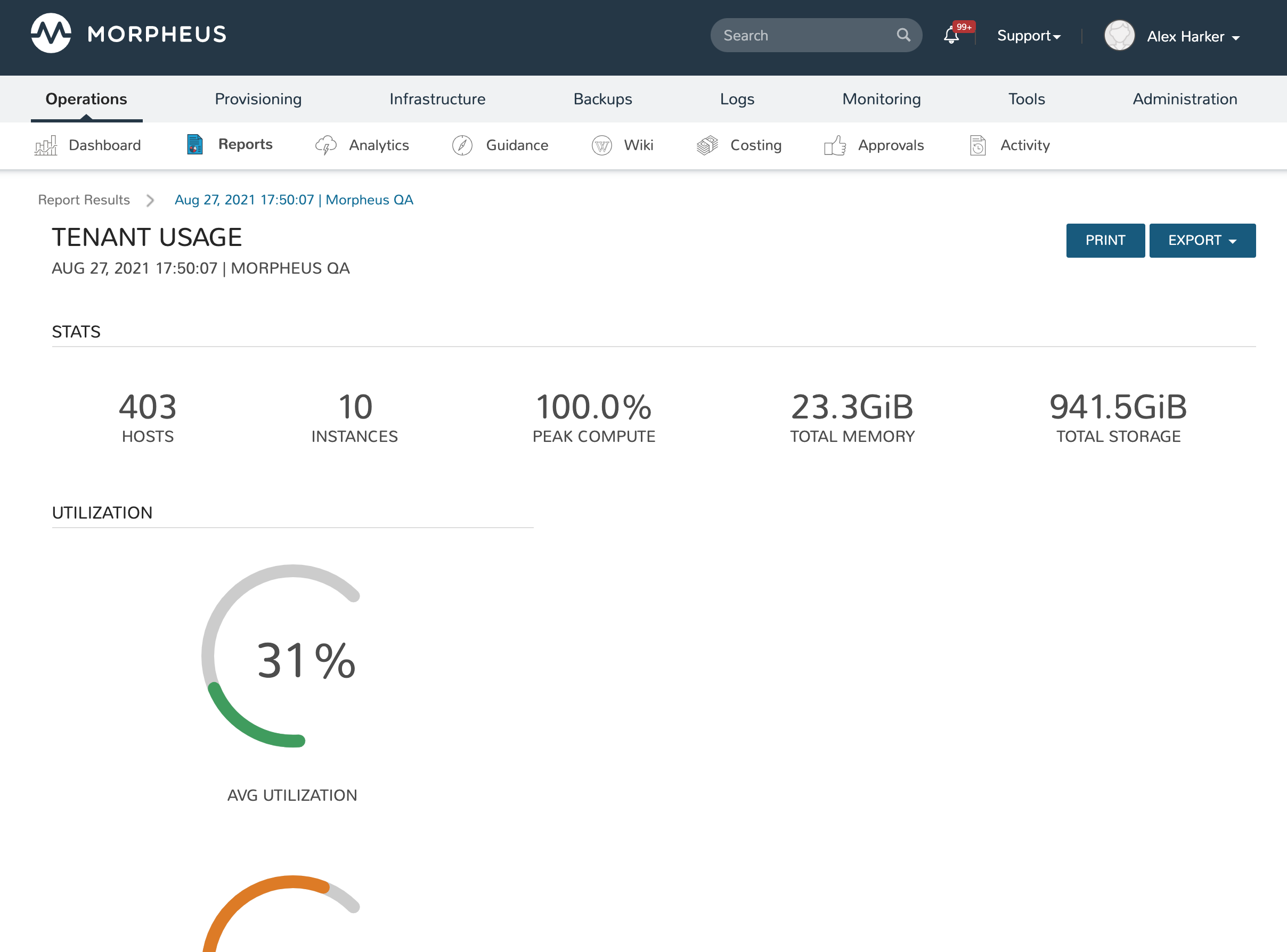Click the AVG UTILIZATION label
1287x952 pixels.
coord(292,795)
